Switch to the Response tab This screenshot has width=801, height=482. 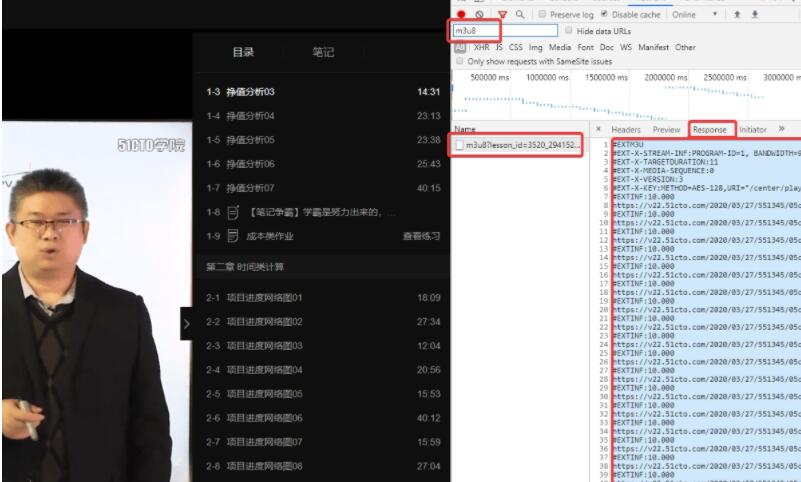click(709, 130)
